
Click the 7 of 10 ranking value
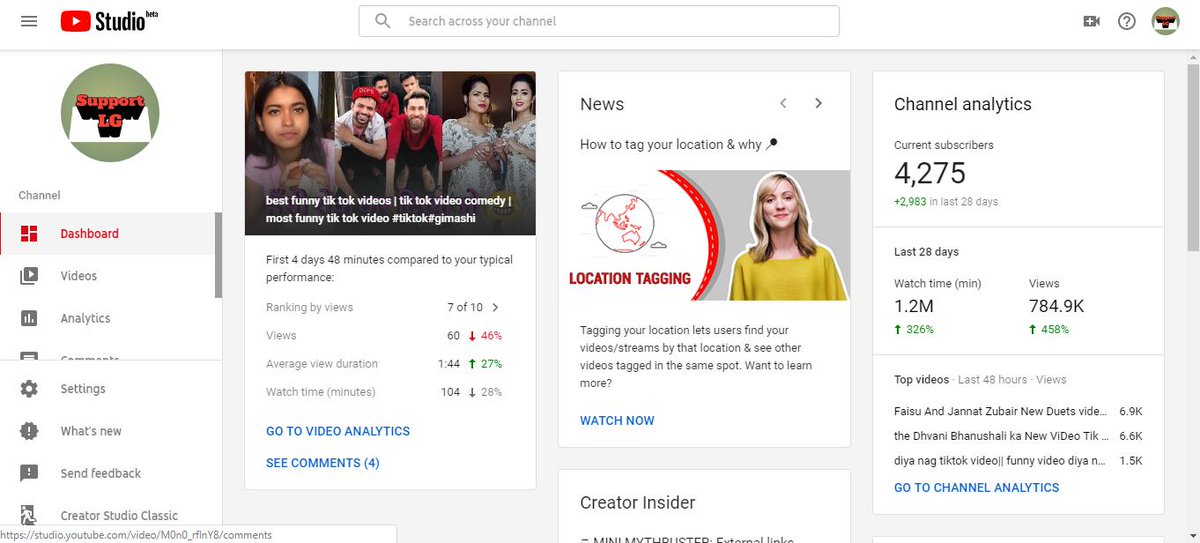pyautogui.click(x=465, y=307)
